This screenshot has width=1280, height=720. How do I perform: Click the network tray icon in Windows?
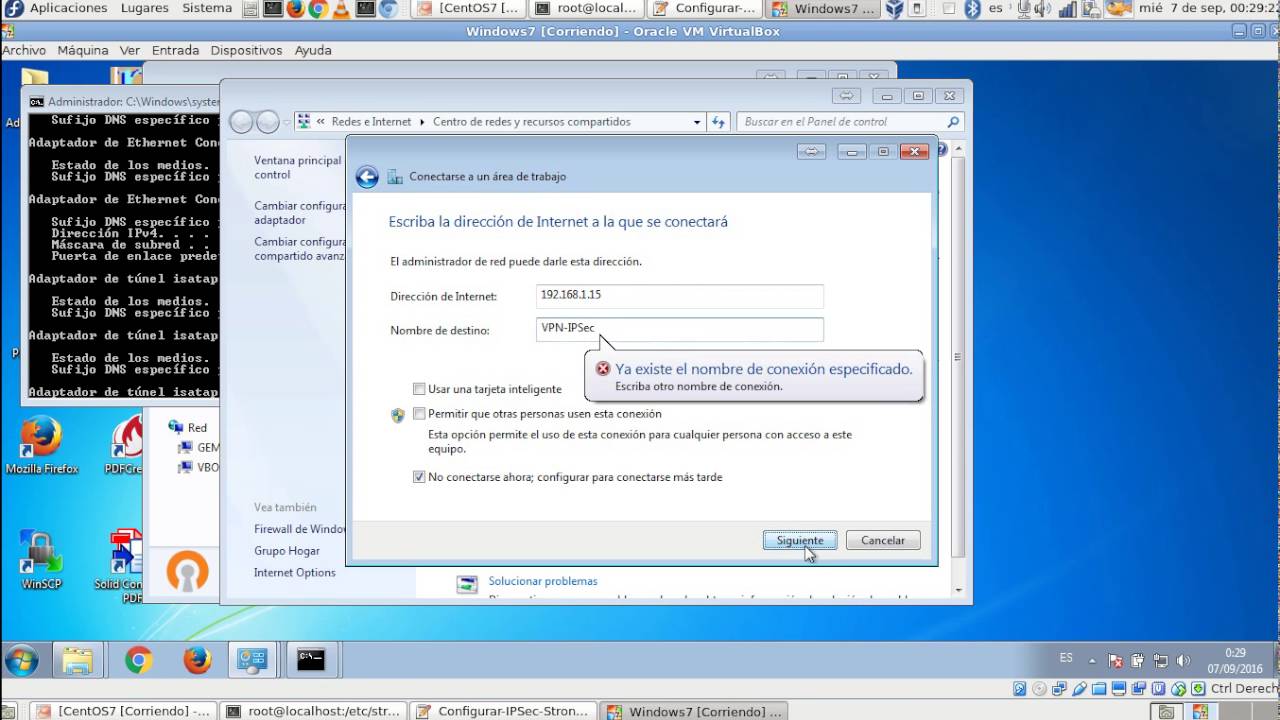coord(1161,661)
